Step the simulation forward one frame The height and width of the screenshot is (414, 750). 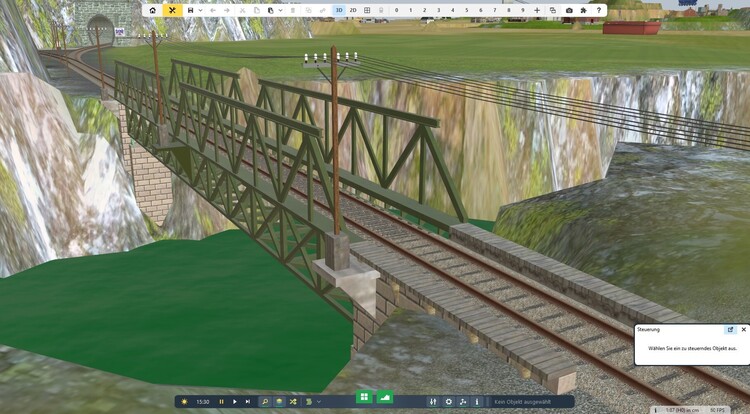(x=248, y=402)
